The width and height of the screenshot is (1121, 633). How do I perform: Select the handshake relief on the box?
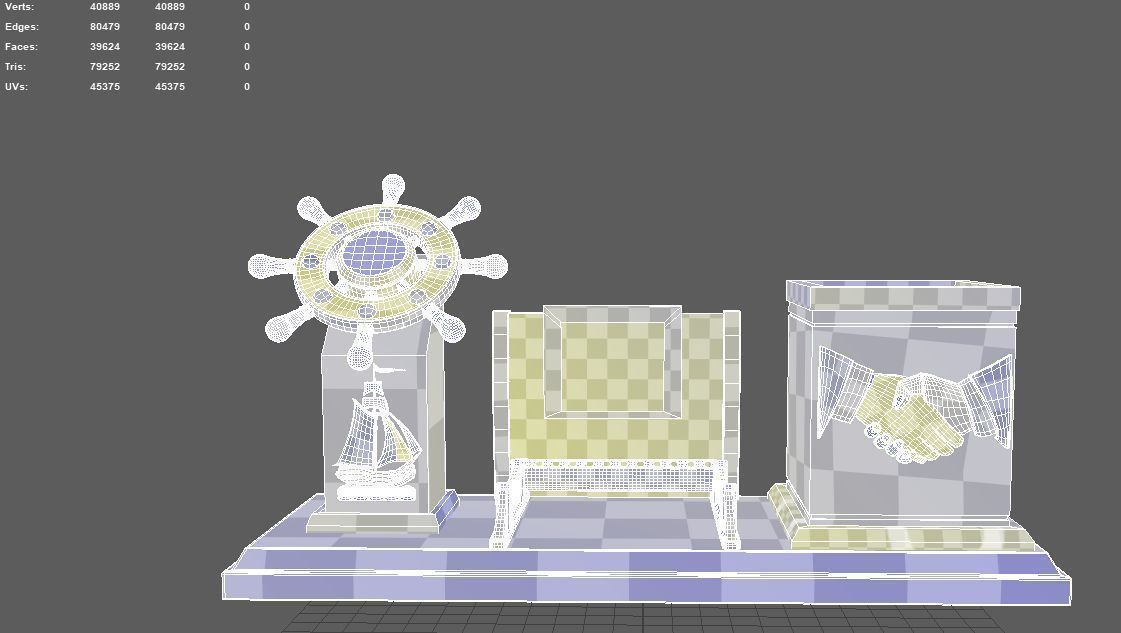(916, 404)
